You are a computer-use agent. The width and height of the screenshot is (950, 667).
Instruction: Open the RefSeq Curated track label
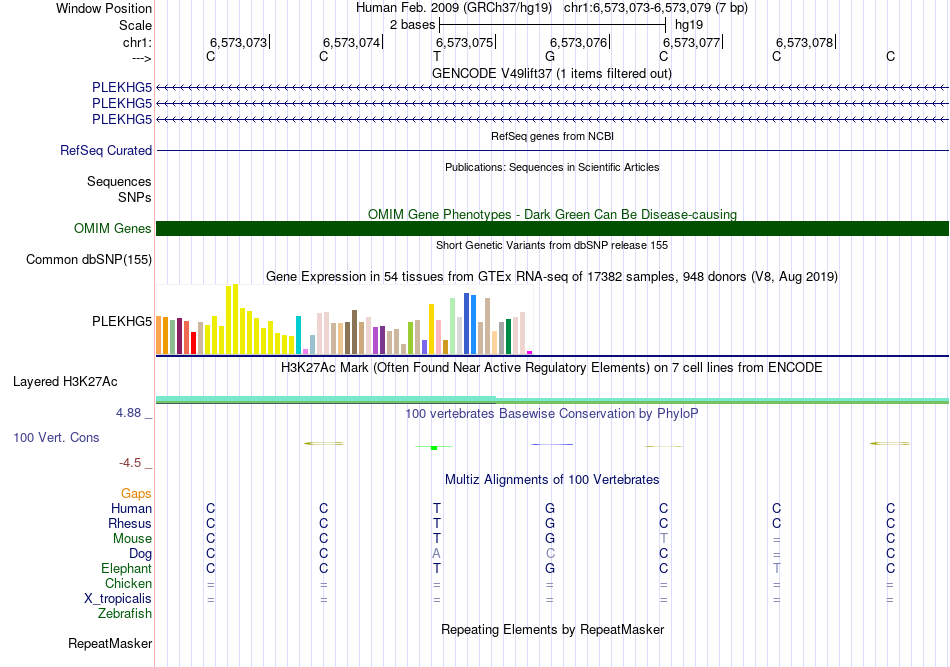pos(105,150)
